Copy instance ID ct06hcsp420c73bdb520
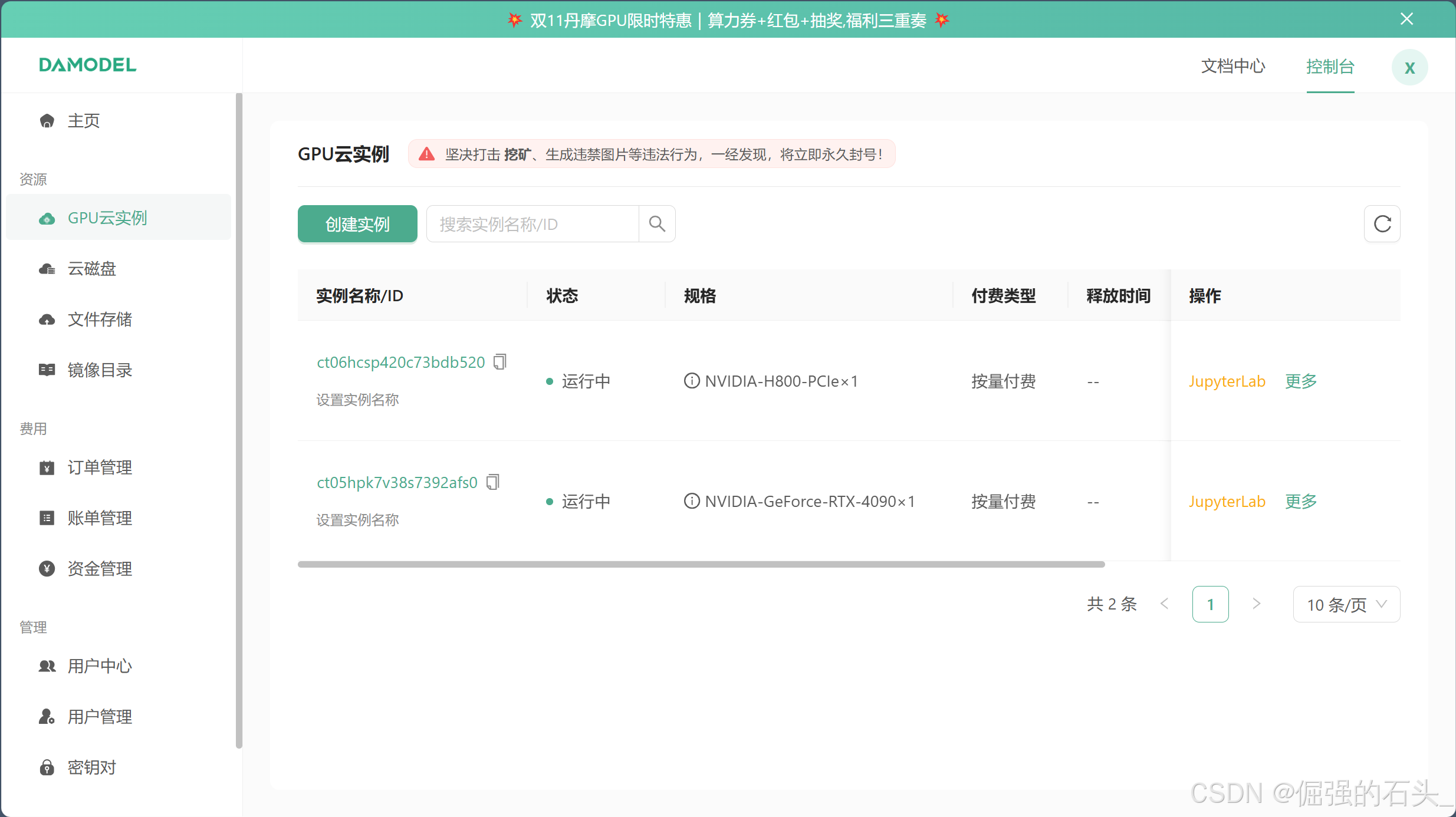 [x=500, y=361]
